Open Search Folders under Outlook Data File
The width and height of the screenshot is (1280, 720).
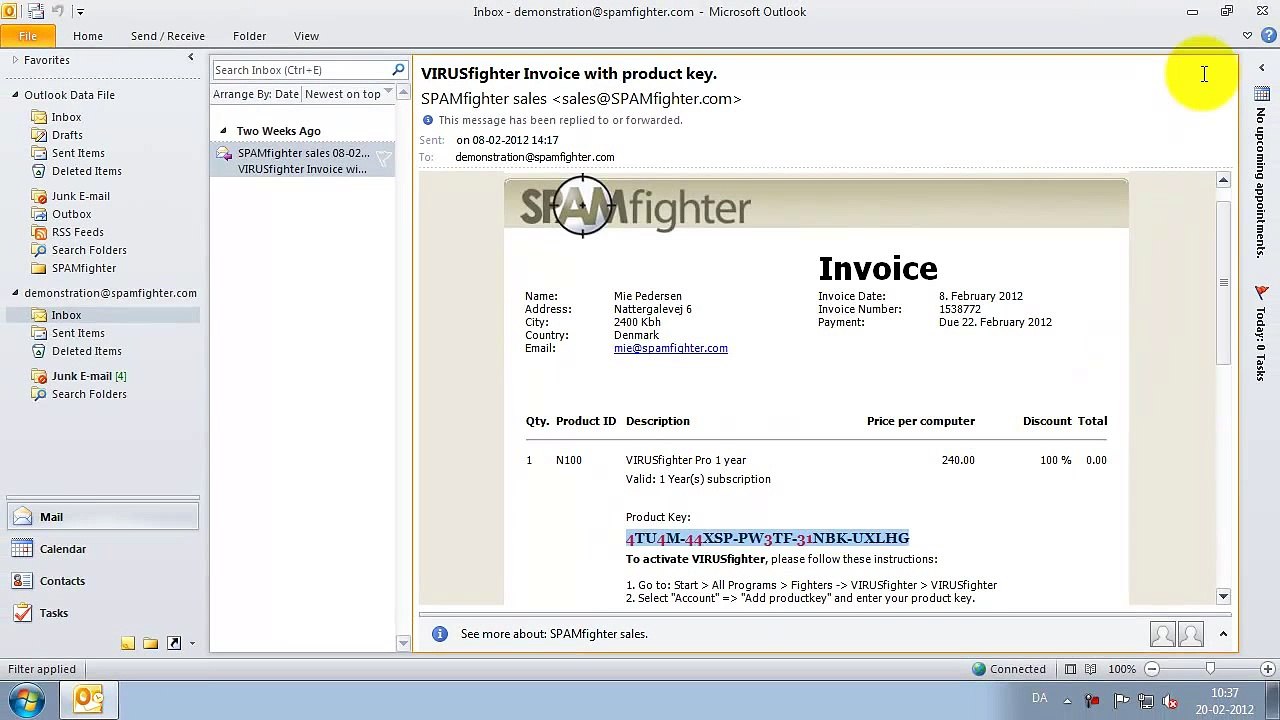[89, 250]
